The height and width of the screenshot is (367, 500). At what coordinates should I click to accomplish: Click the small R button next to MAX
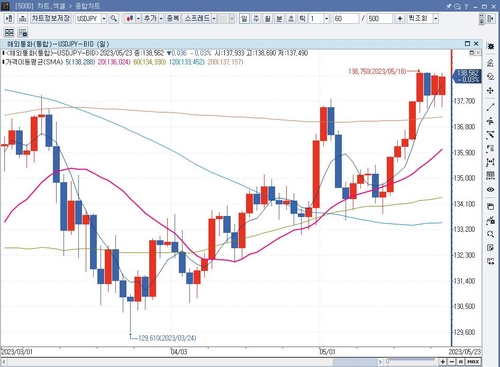click(x=461, y=362)
